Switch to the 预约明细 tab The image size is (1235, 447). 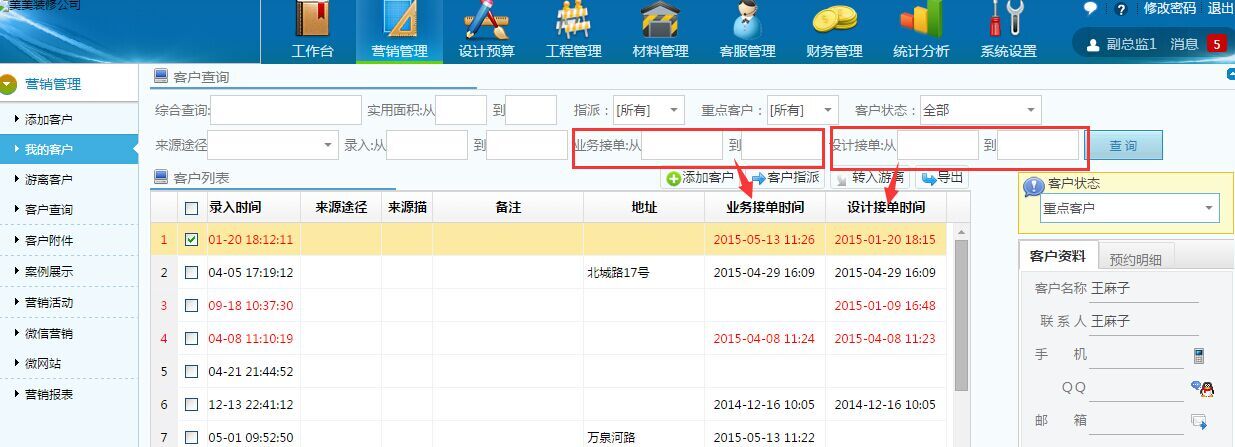(x=1135, y=259)
